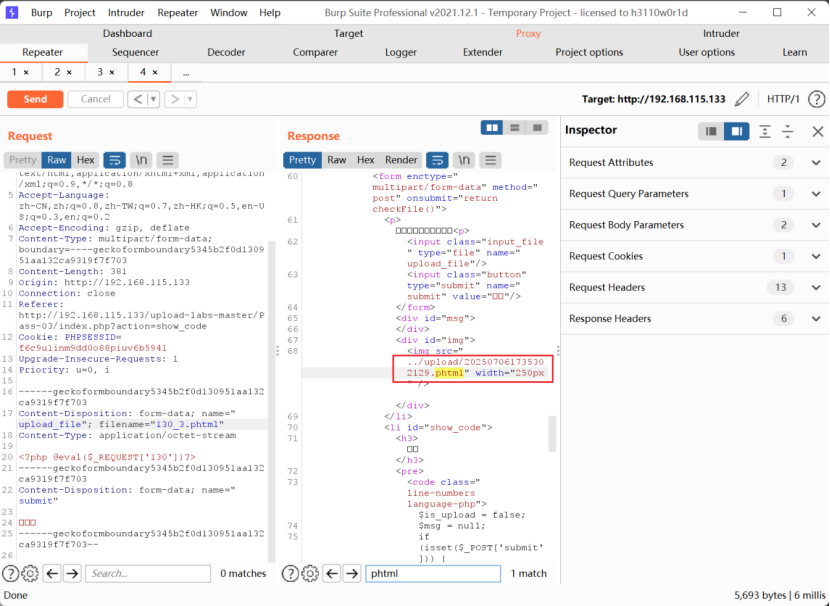Focus the Response search field containing phtml

[433, 573]
